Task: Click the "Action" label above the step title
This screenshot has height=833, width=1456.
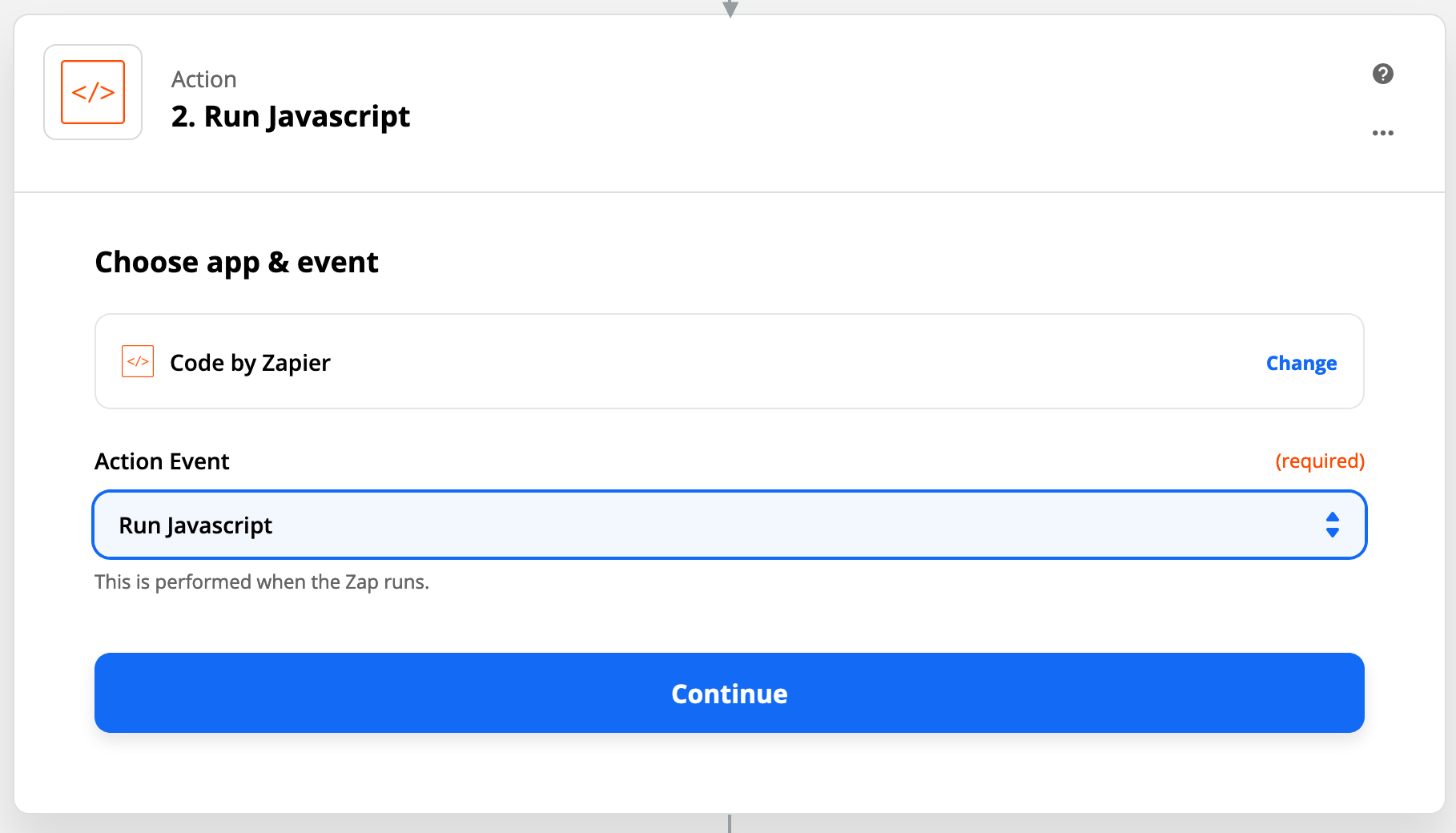Action: point(204,79)
